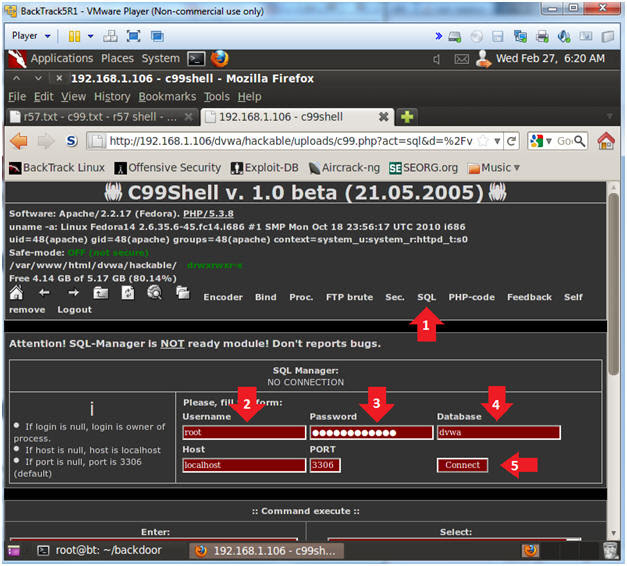Open the Places menu
Screen dimensions: 627x566
[117, 58]
